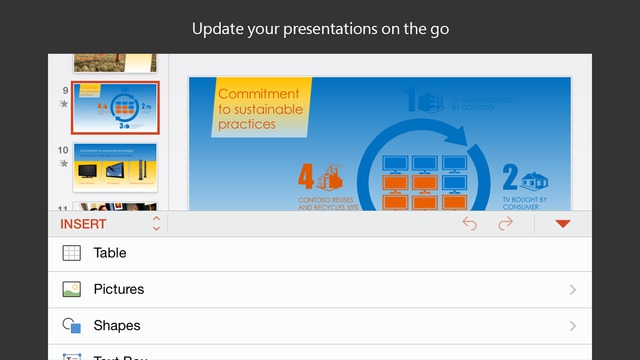This screenshot has width=640, height=360.
Task: Tap the circular arrow graphic on slide
Action: coord(423,164)
